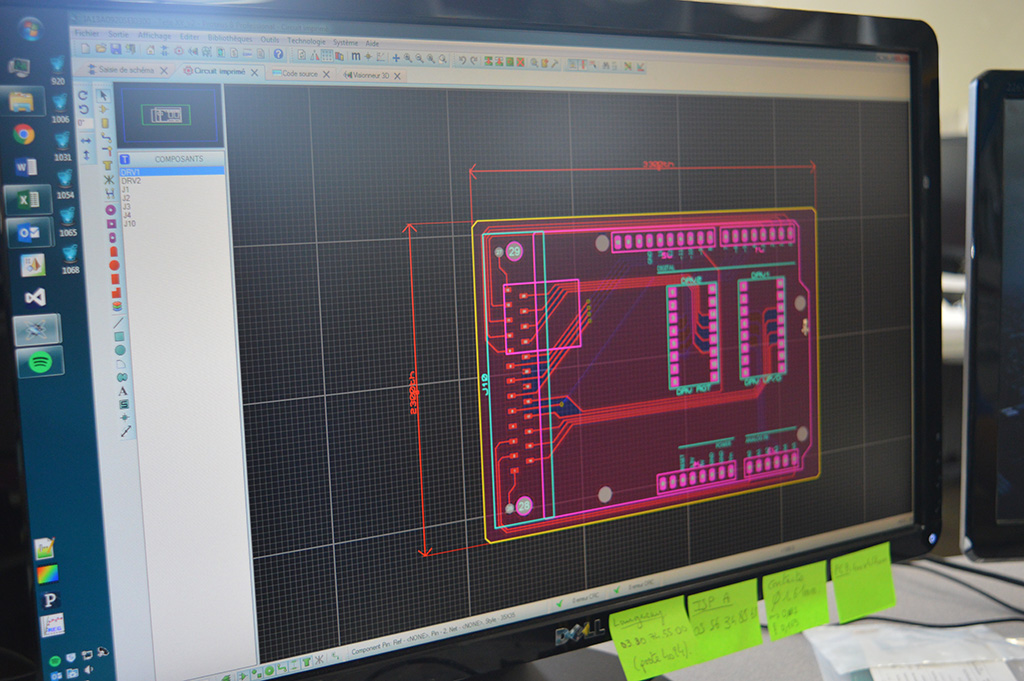1024x681 pixels.
Task: Select the padstack layers tool
Action: [x=117, y=306]
